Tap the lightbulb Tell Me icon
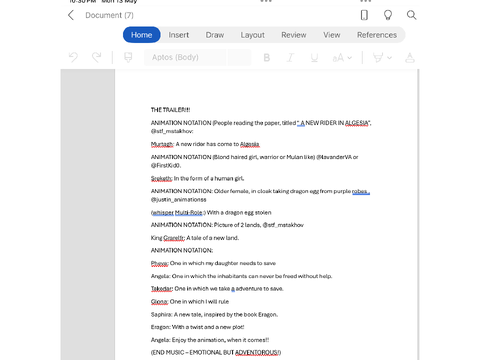 (388, 15)
